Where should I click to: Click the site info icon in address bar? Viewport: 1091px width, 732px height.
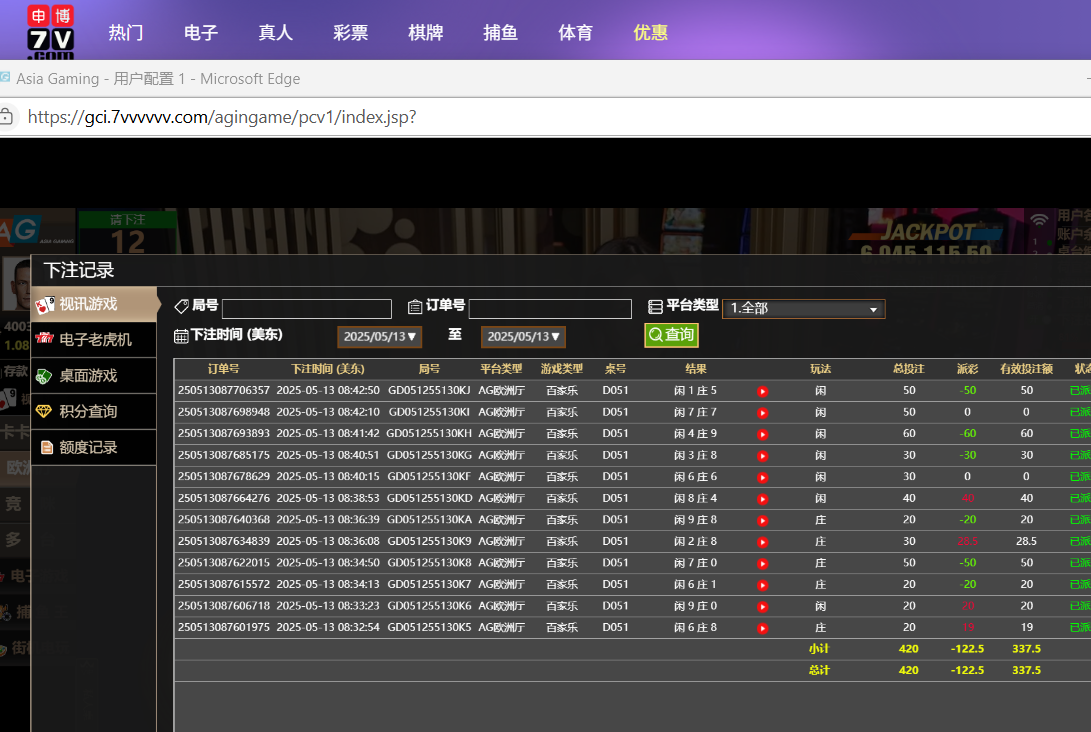7,117
